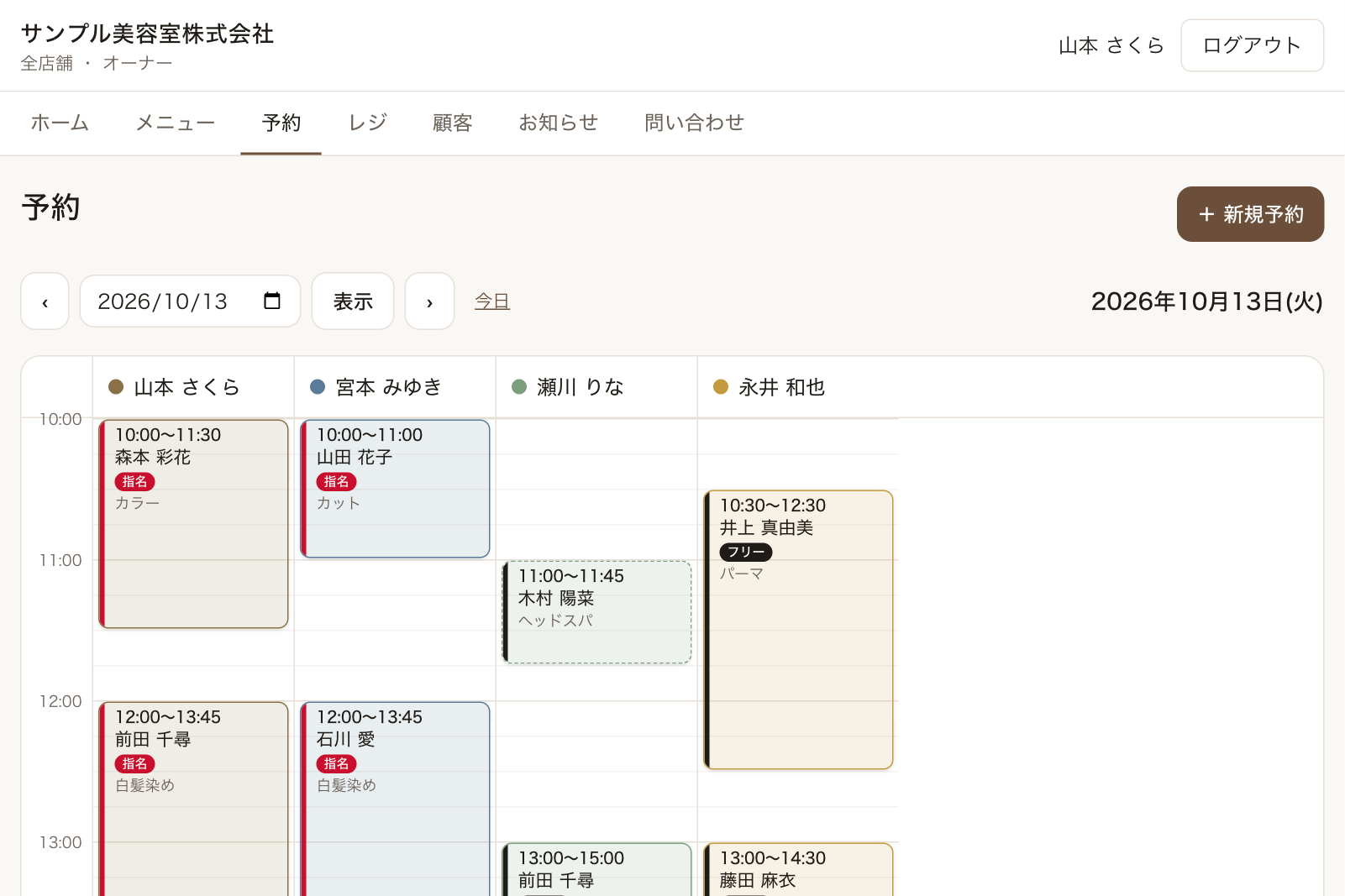Viewport: 1345px width, 896px height.
Task: Open the calendar picker icon in date field
Action: pos(272,301)
